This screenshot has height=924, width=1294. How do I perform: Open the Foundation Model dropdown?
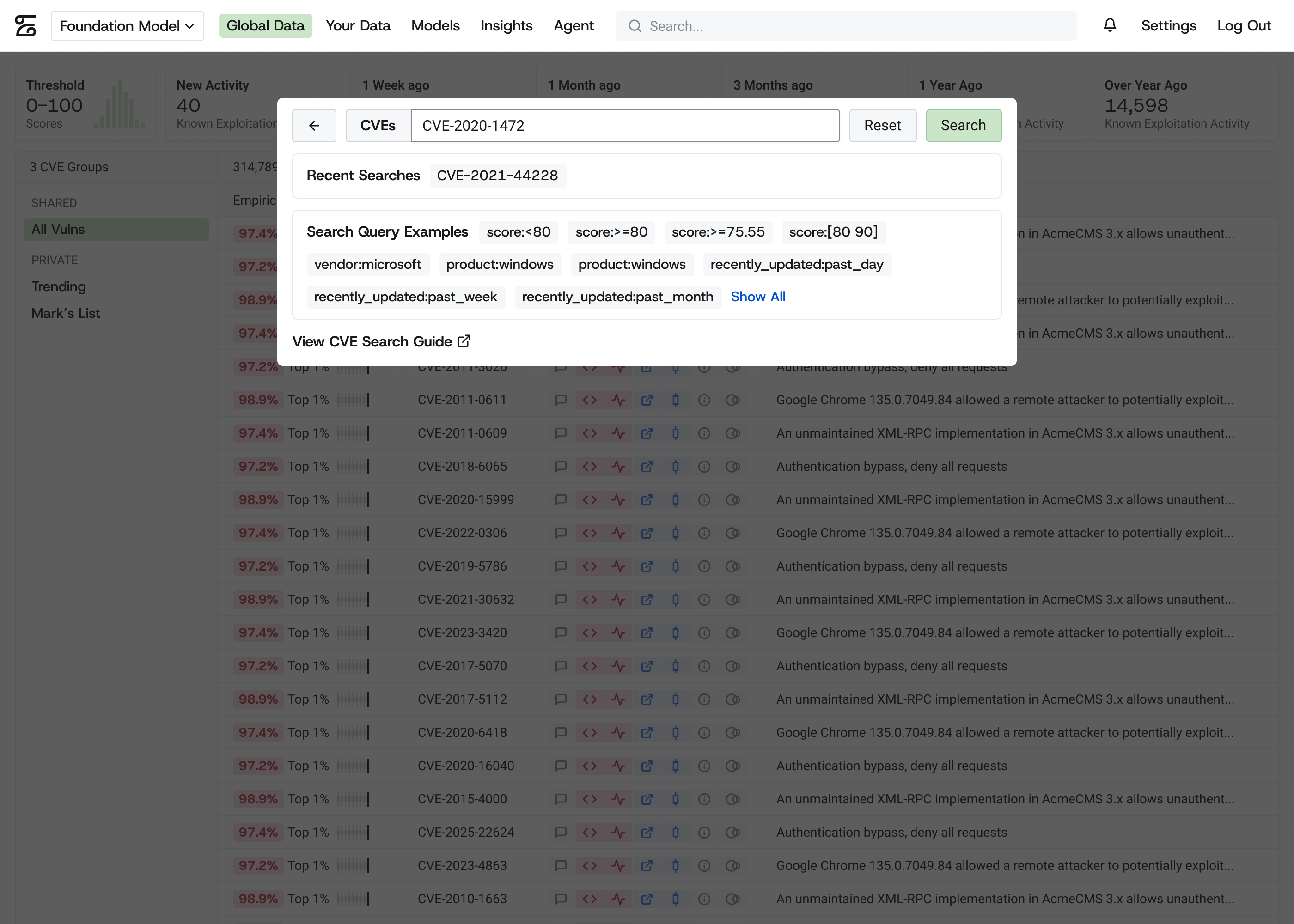coord(128,25)
